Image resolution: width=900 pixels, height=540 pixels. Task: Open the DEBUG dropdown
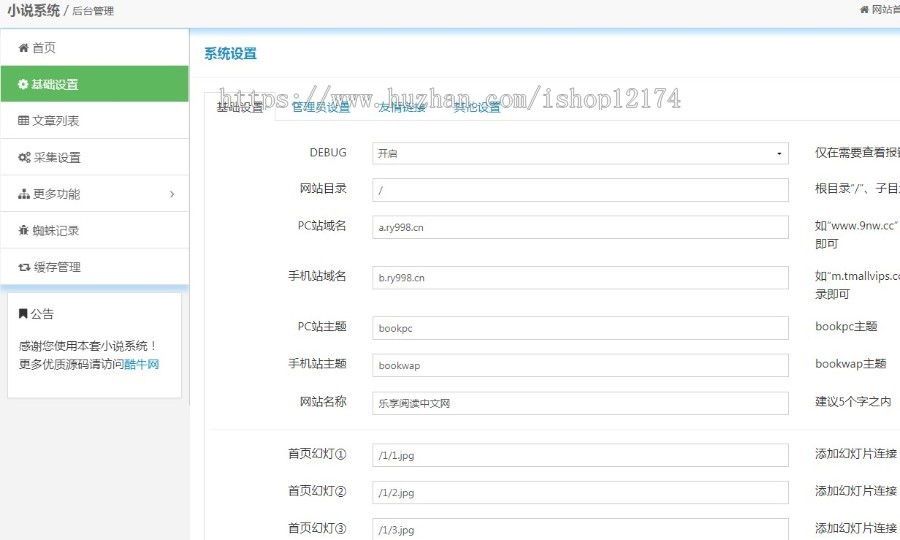click(580, 153)
